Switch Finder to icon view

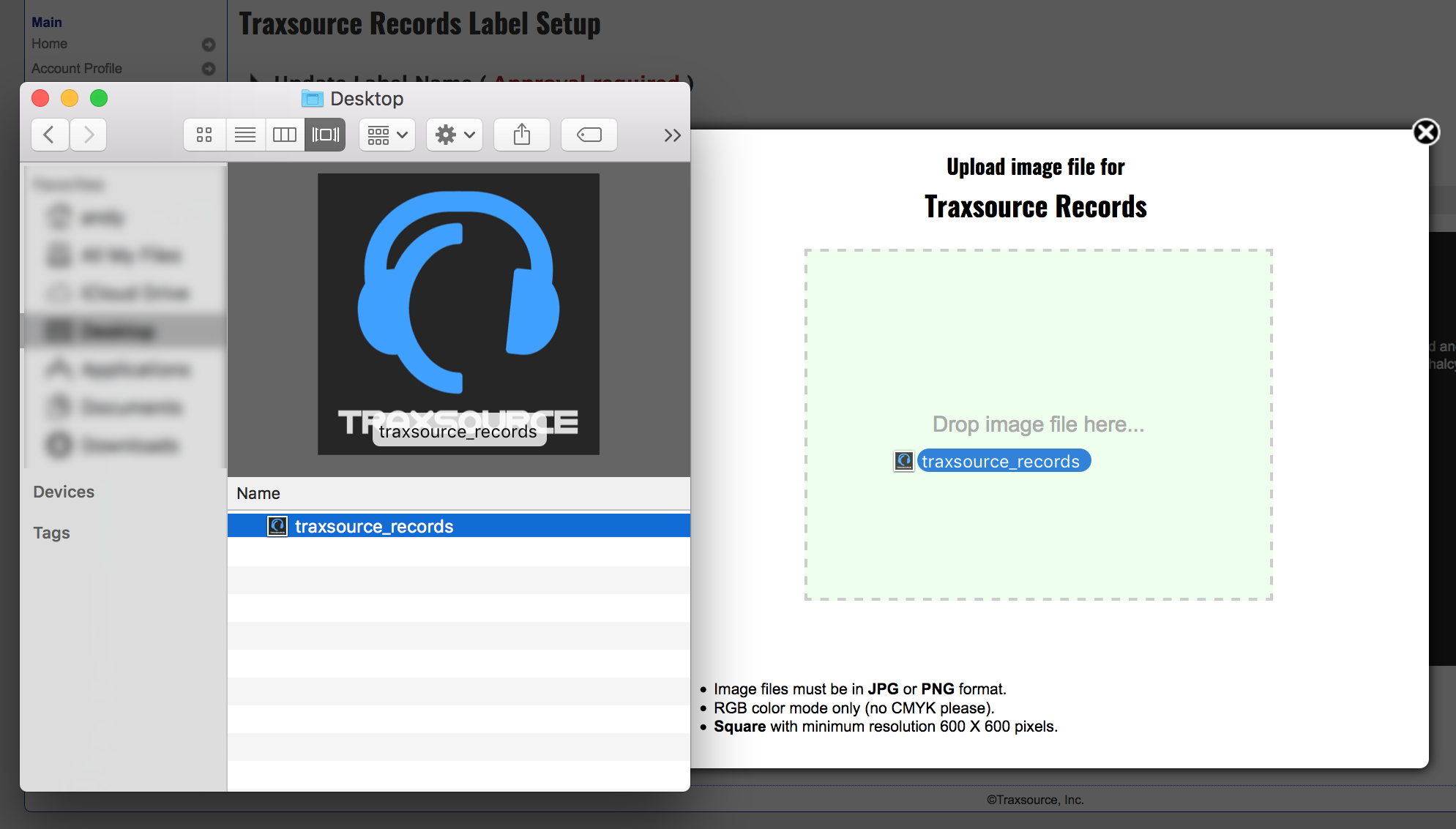coord(204,135)
